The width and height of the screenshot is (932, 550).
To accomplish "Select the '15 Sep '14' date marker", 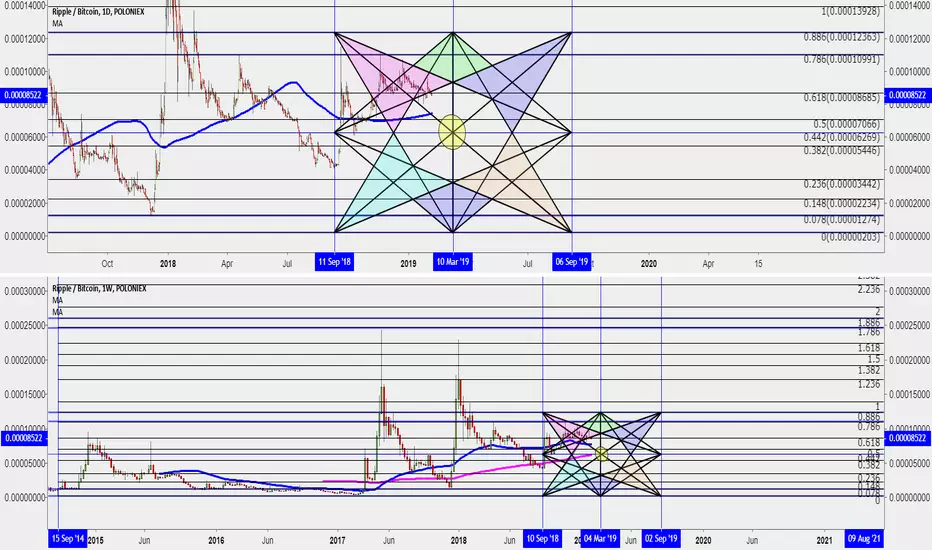I will click(67, 539).
